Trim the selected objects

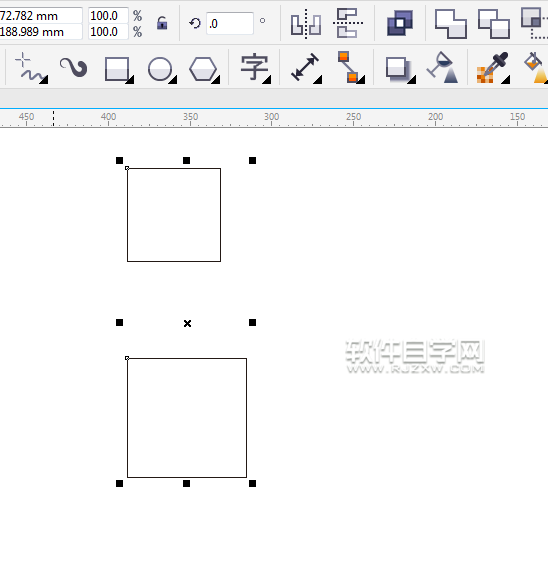[x=494, y=24]
